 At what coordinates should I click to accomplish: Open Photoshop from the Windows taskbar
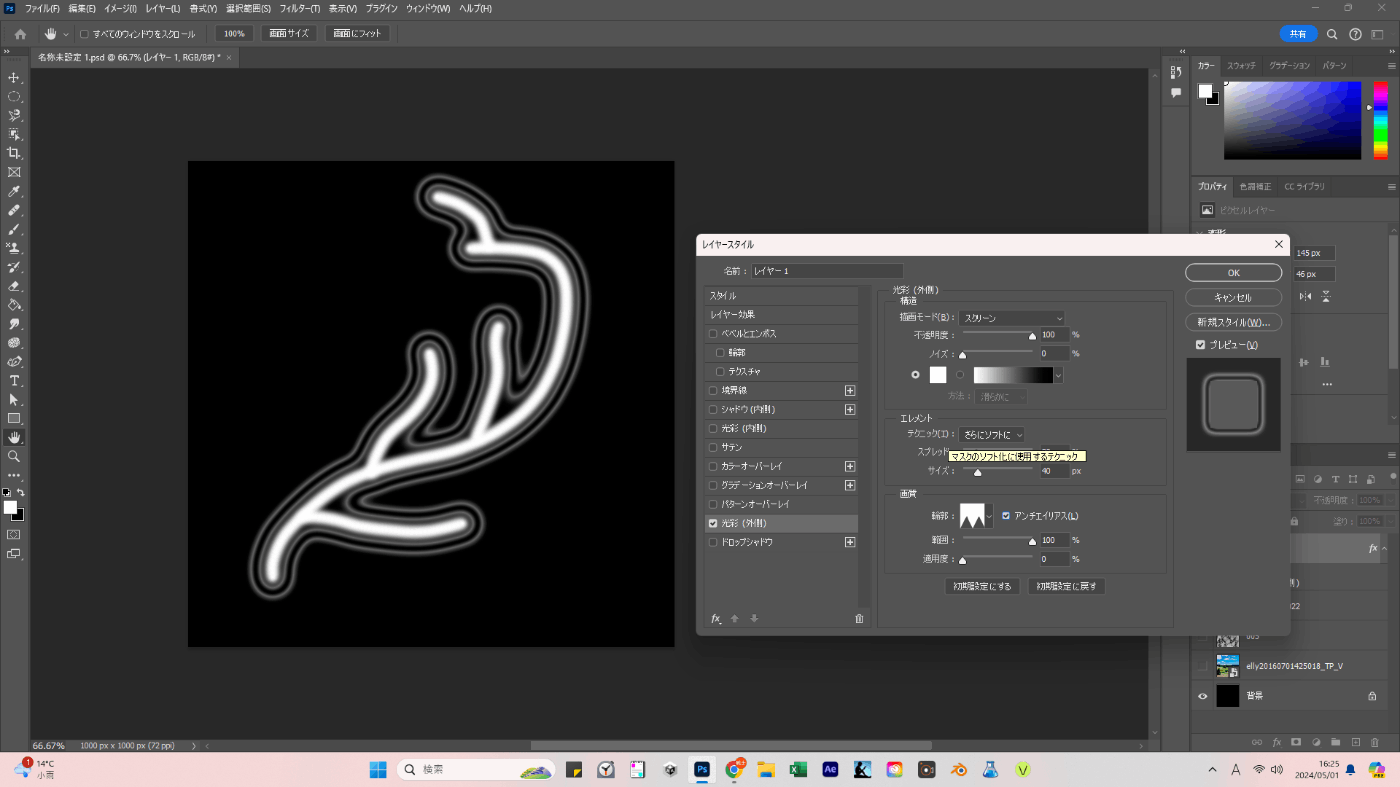[x=702, y=770]
